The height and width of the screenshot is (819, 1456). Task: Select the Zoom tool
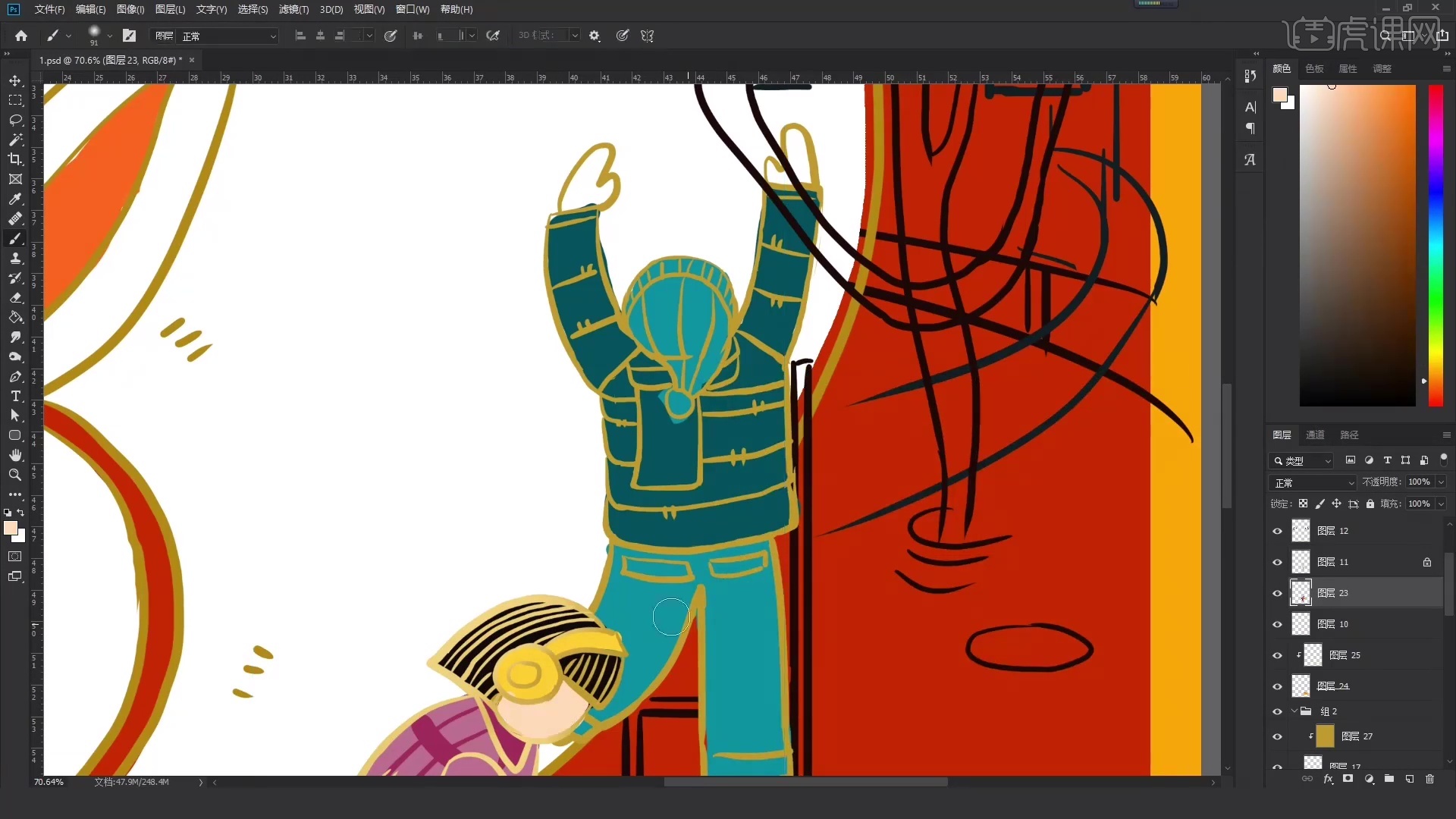coord(15,475)
